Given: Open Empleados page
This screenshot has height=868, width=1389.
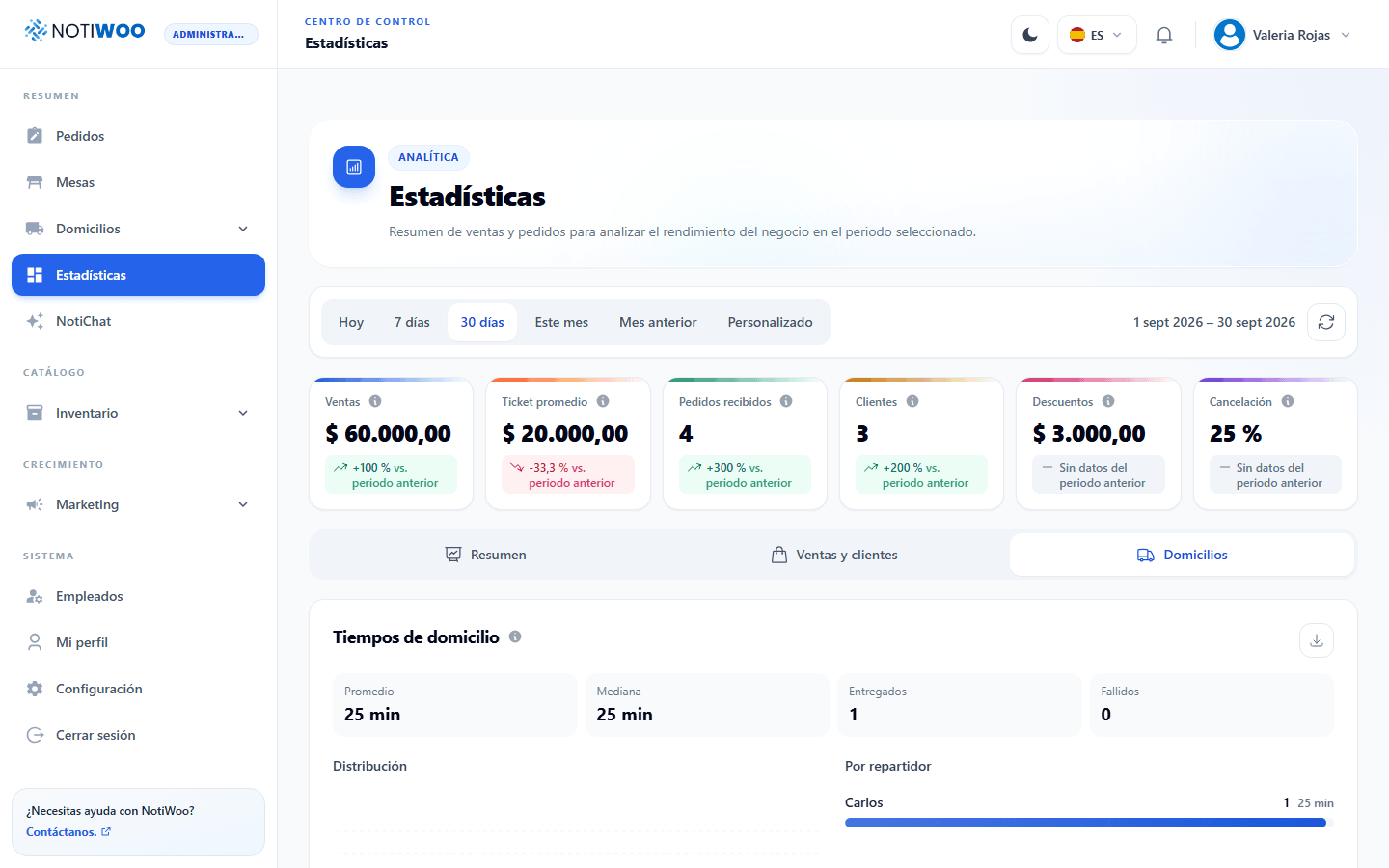Looking at the screenshot, I should click(x=138, y=596).
